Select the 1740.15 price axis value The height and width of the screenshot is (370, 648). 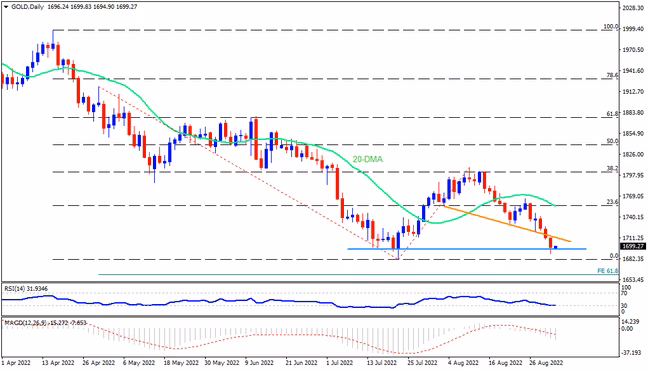(x=633, y=217)
